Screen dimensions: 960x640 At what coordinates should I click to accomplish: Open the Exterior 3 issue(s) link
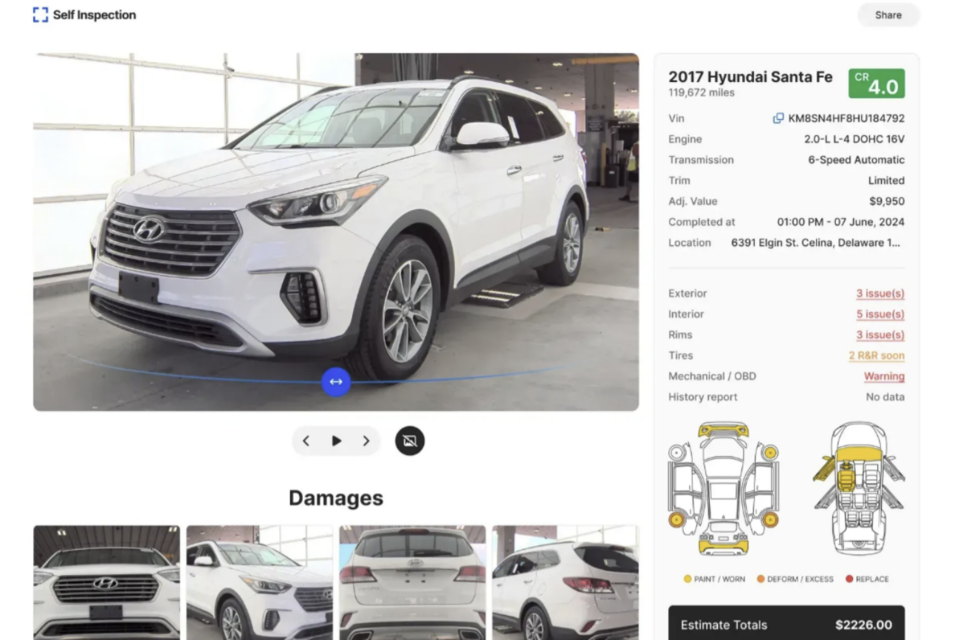(x=880, y=293)
